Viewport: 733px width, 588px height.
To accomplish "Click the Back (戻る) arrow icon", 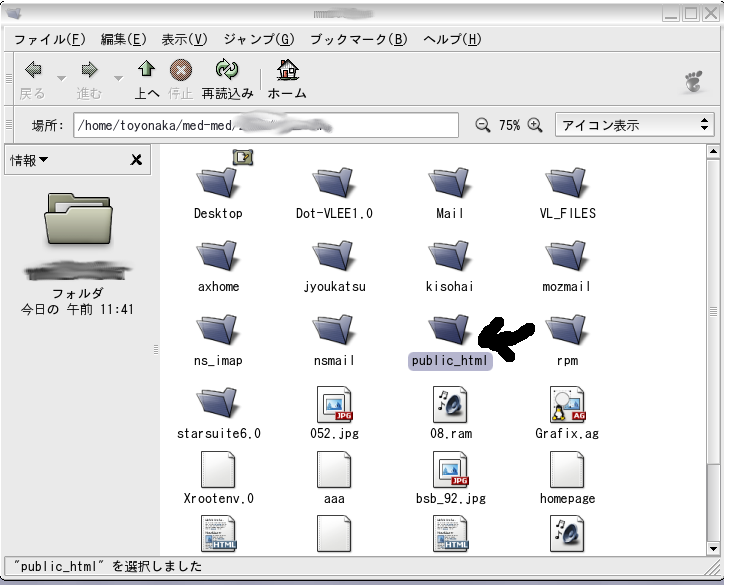I will tap(33, 70).
